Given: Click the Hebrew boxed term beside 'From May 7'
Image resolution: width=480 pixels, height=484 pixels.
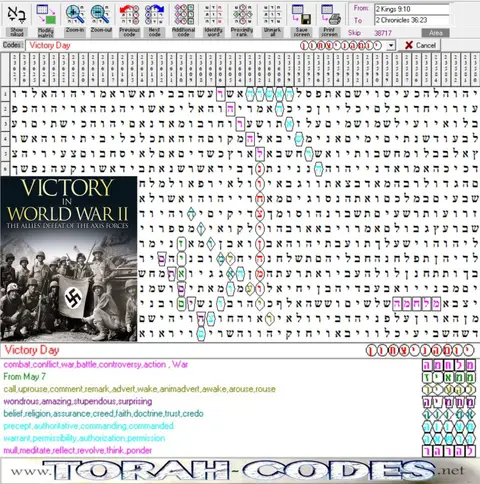Looking at the screenshot, I should [x=448, y=378].
